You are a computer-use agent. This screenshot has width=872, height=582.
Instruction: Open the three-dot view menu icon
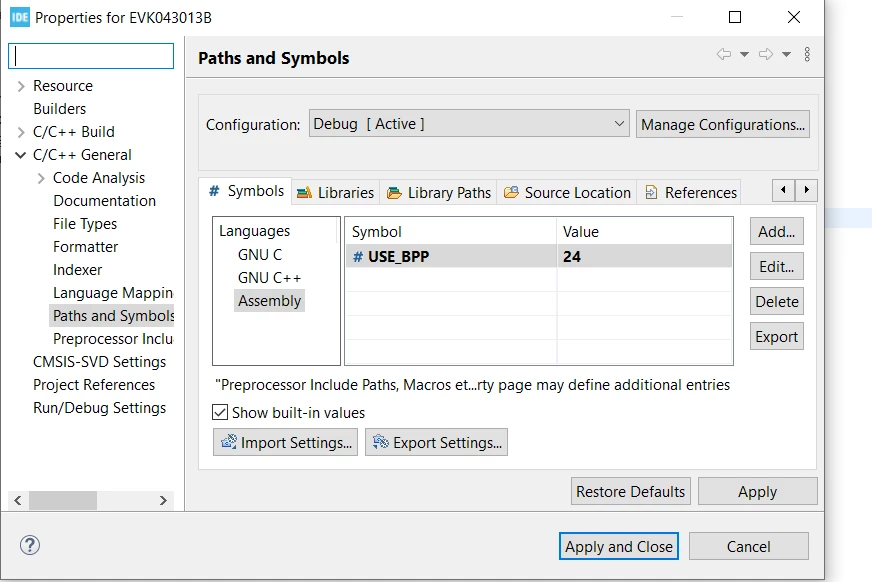click(x=807, y=54)
